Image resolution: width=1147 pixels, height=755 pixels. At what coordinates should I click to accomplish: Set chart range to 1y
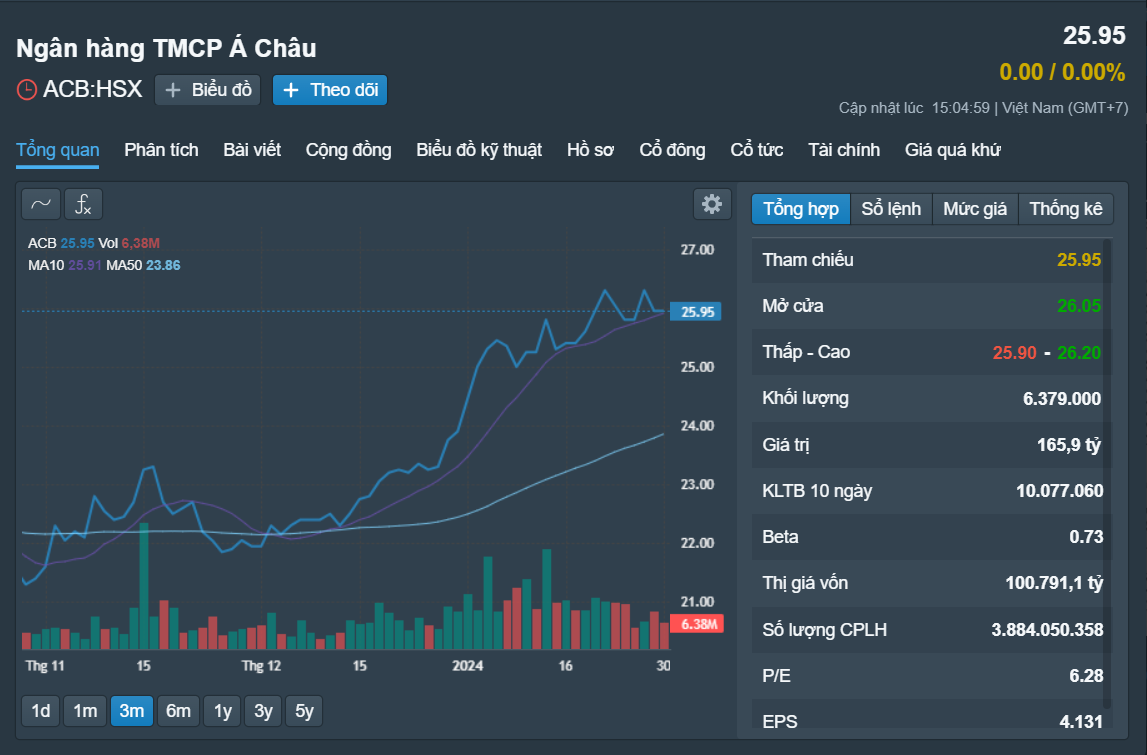point(223,711)
